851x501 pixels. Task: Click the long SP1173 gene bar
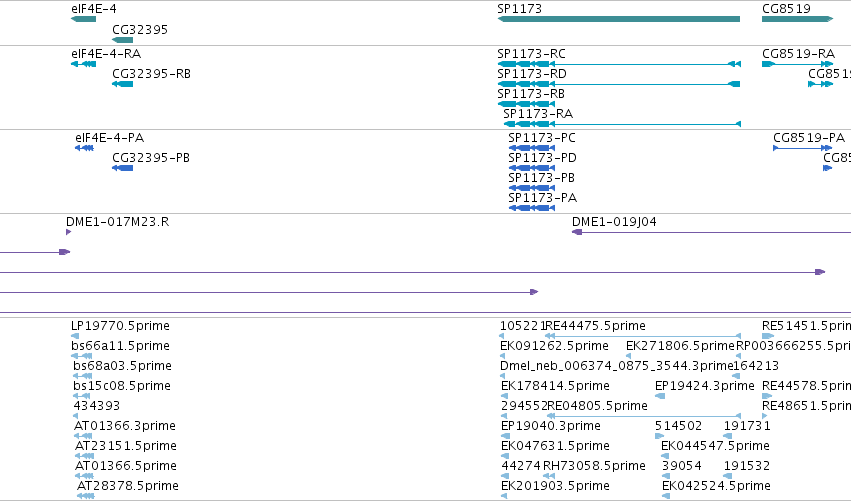point(619,19)
